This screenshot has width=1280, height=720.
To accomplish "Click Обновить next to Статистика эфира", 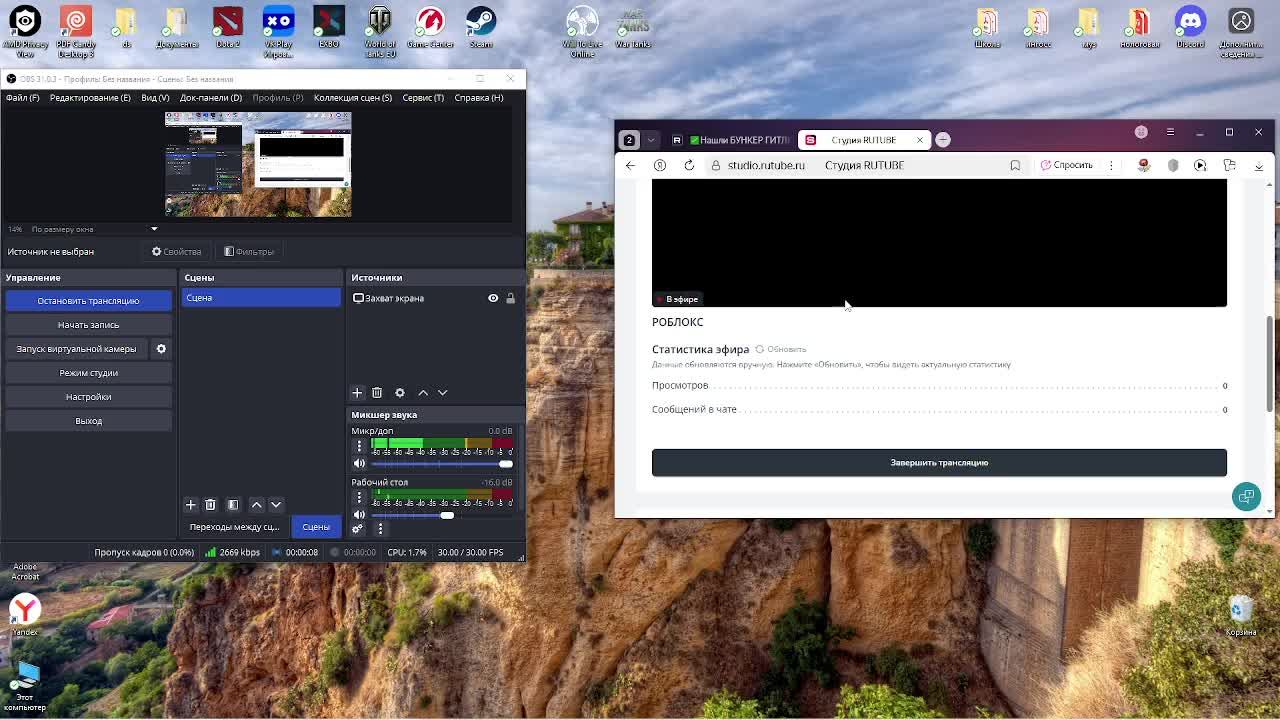I will (x=781, y=349).
